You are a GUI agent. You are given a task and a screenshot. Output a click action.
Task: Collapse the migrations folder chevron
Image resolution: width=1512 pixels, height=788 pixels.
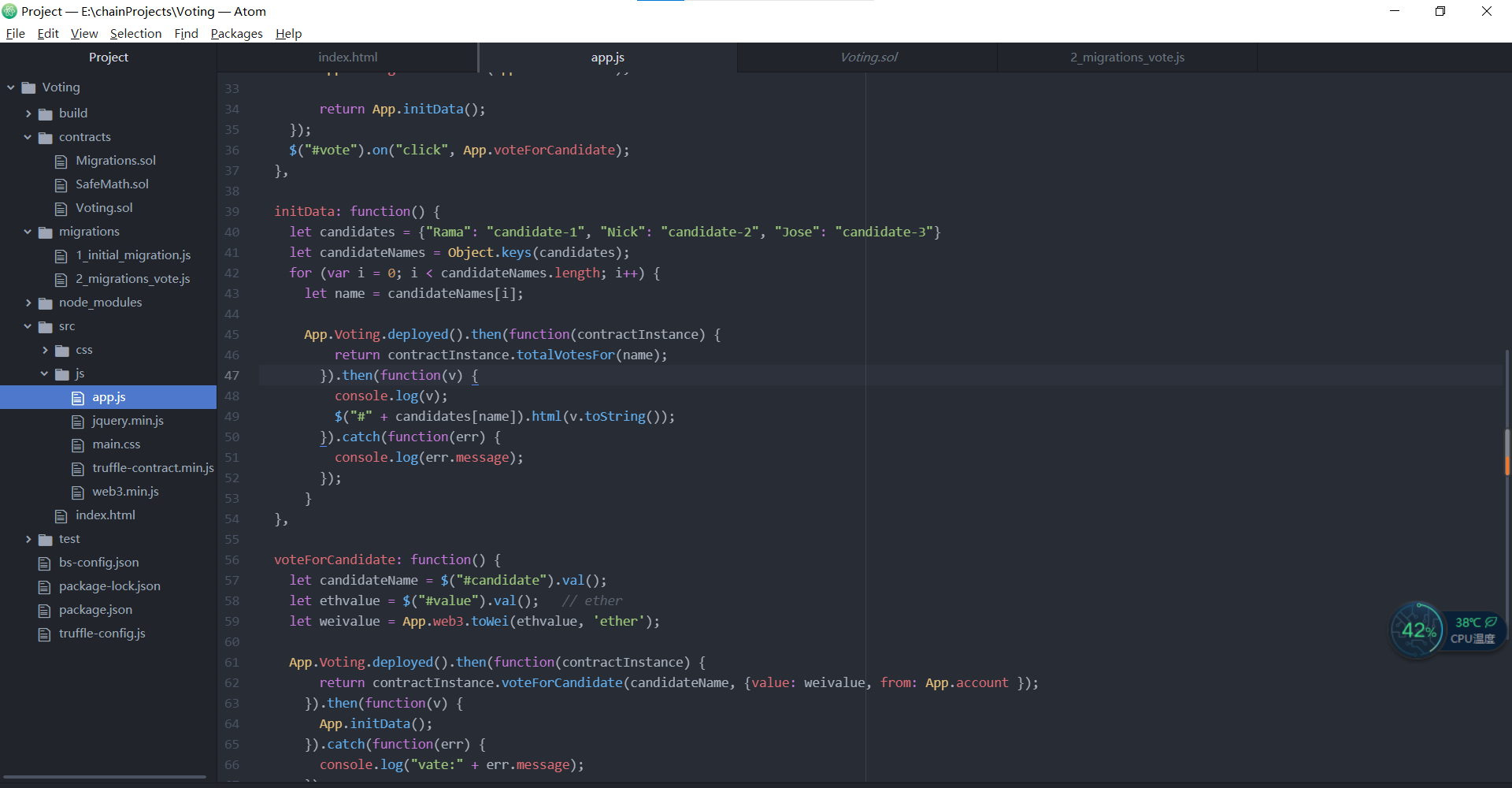28,232
